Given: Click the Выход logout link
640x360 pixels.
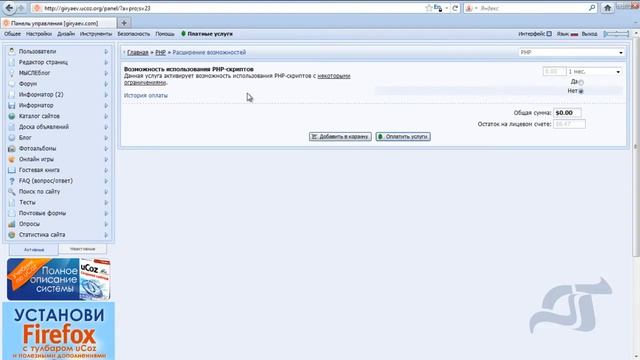Looking at the screenshot, I should coord(589,34).
